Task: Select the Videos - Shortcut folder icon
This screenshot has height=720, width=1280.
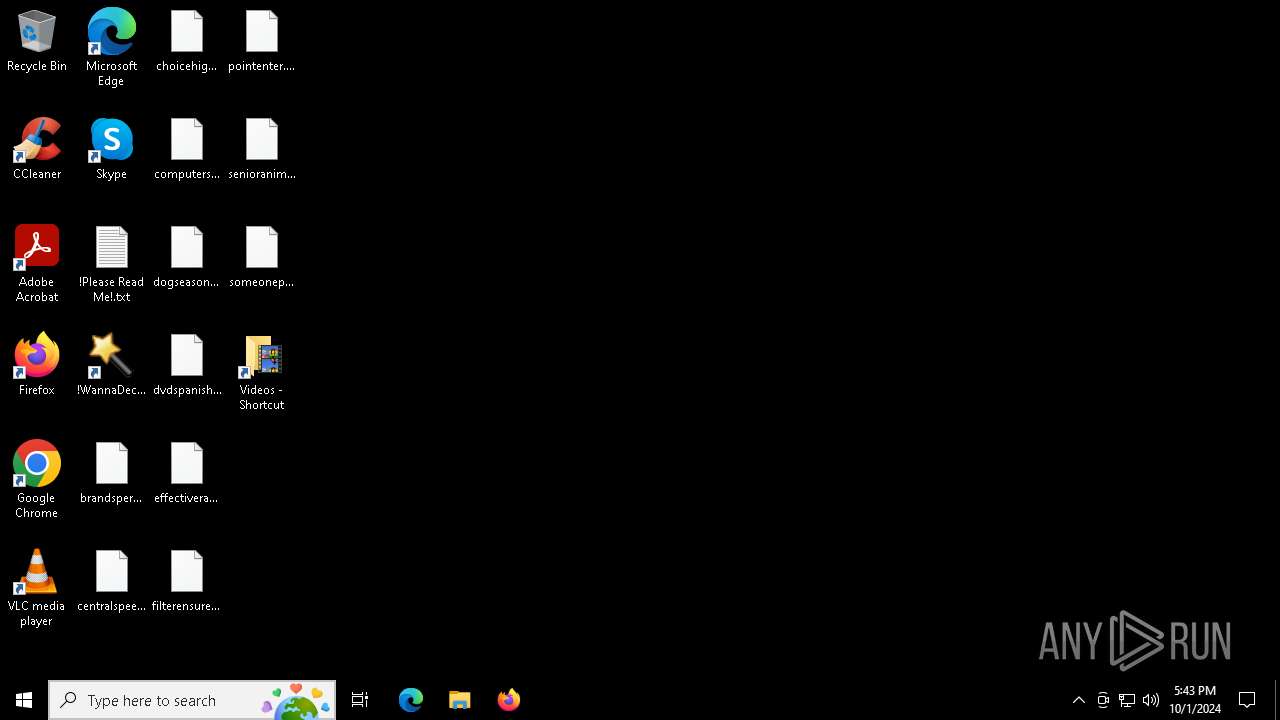Action: 261,372
